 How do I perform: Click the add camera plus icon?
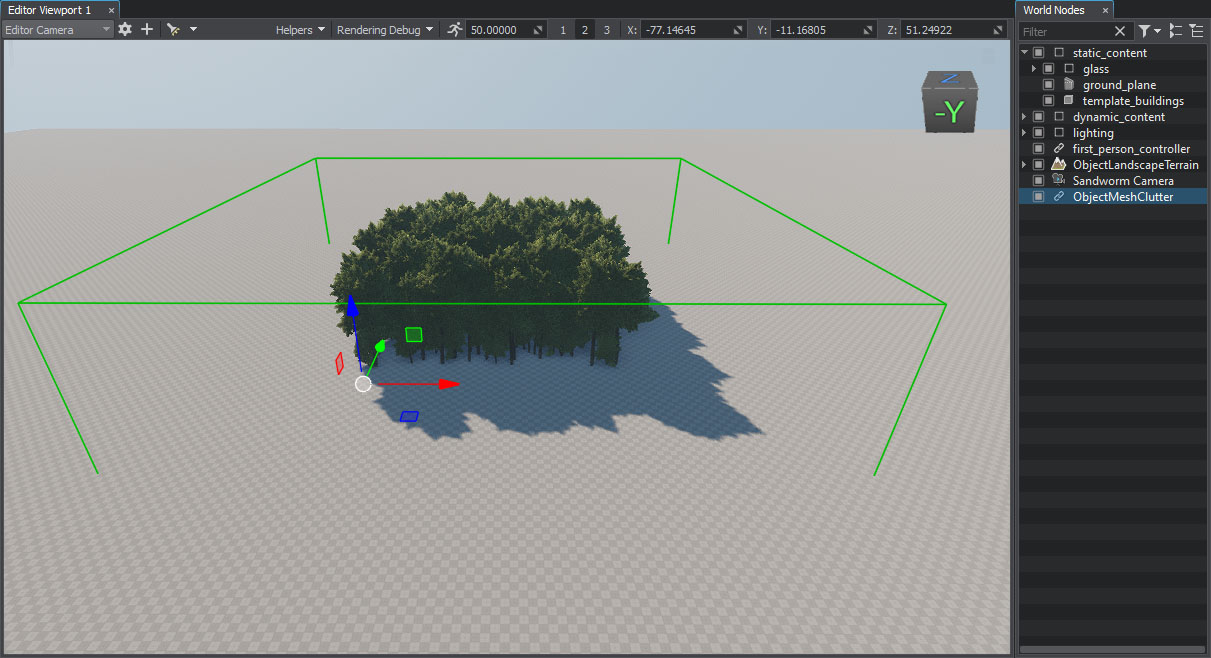tap(147, 30)
